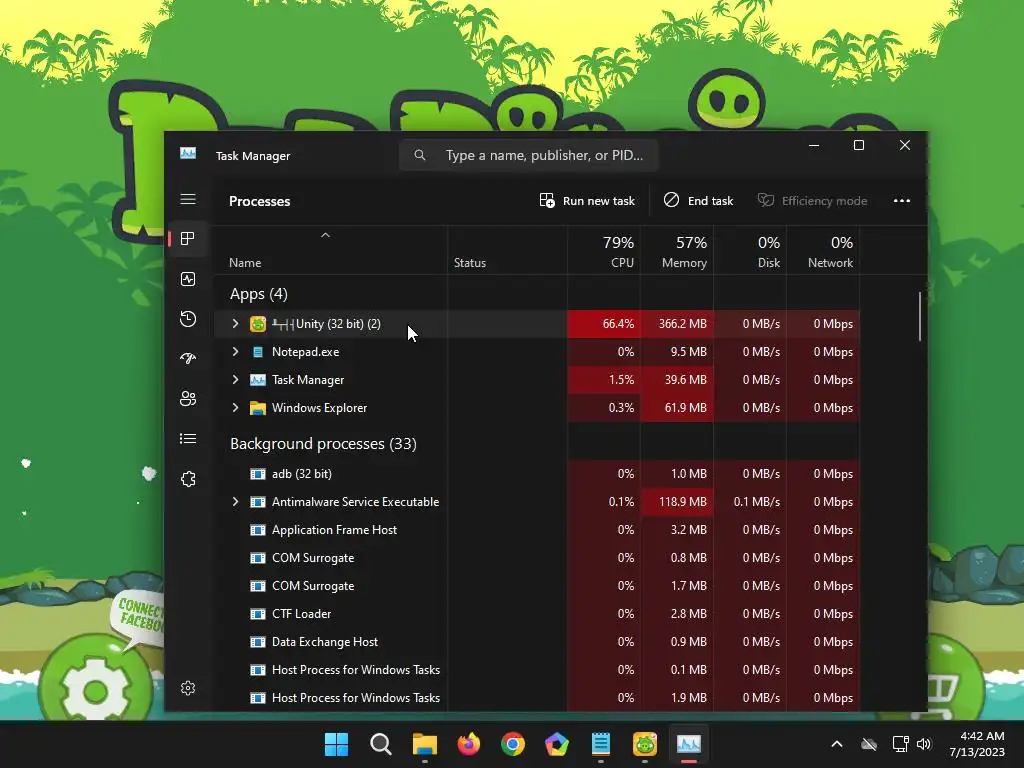Open the Performance page in sidebar
1024x768 pixels.
click(x=188, y=280)
